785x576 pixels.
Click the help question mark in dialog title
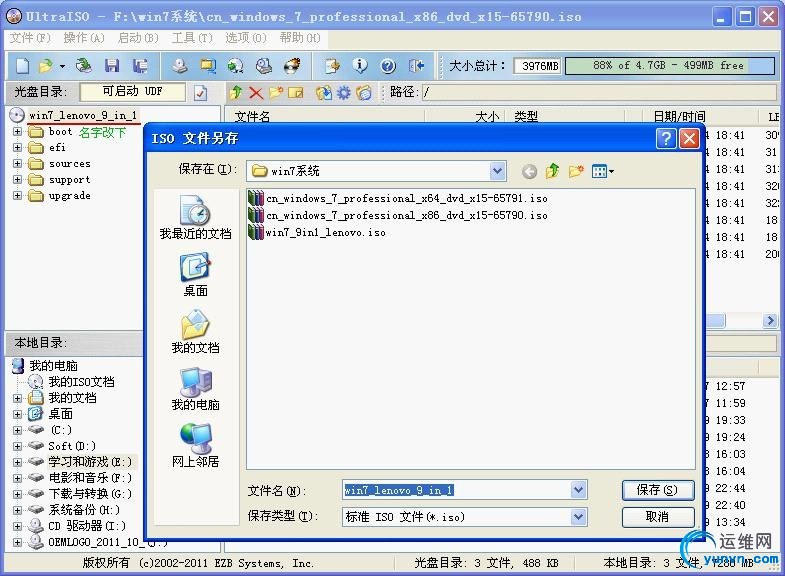pos(666,138)
